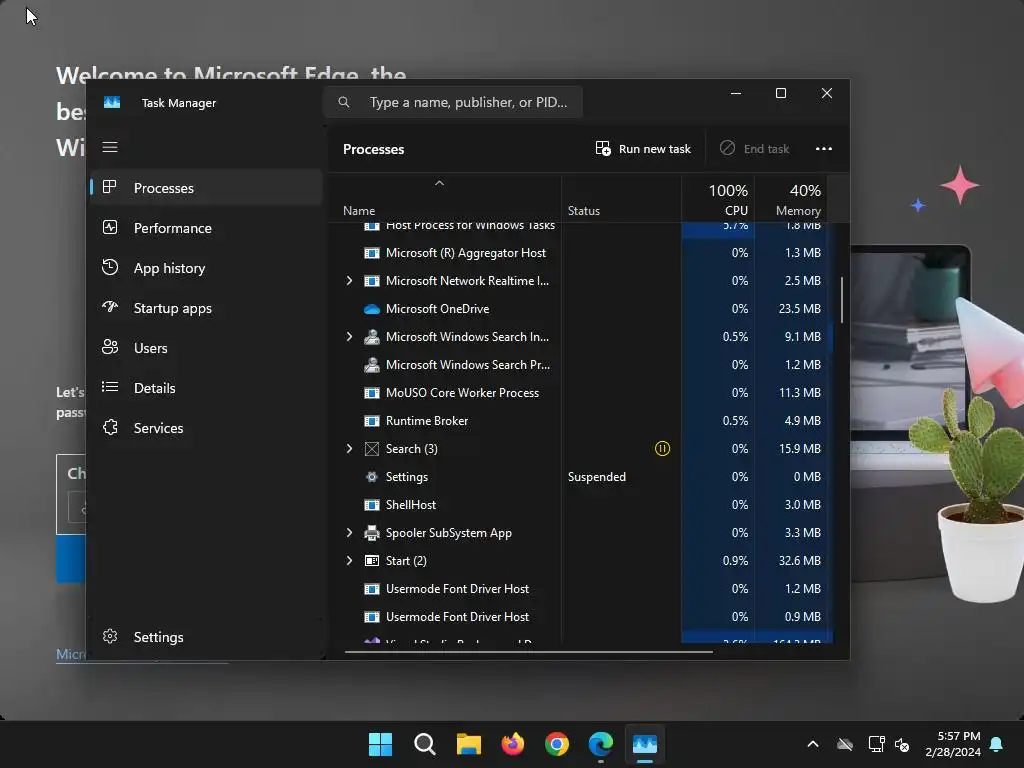
Task: Go to Startup apps page
Action: pos(206,308)
